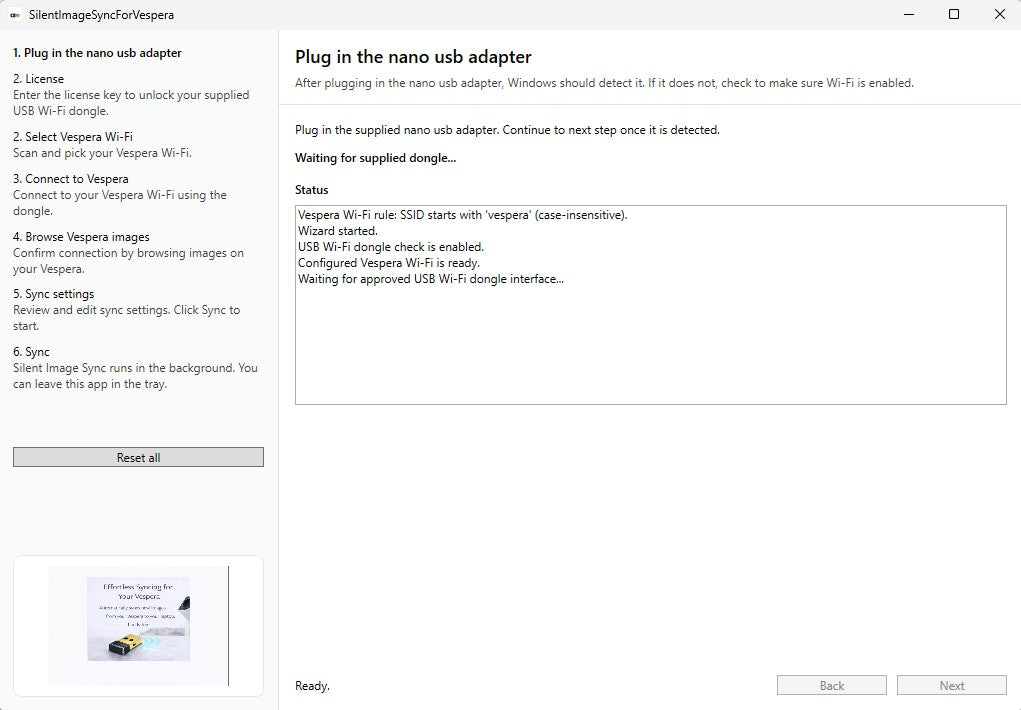Image resolution: width=1021 pixels, height=710 pixels.
Task: Select step 1 Plug in the nano usb adapter
Action: click(97, 52)
